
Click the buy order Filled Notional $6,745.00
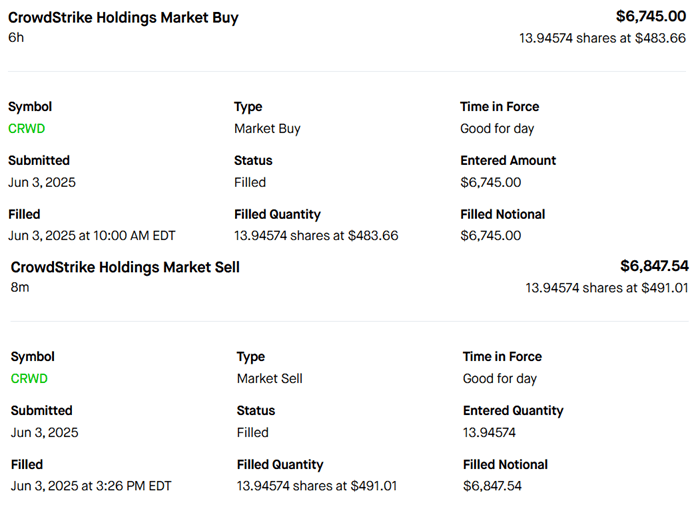click(490, 236)
